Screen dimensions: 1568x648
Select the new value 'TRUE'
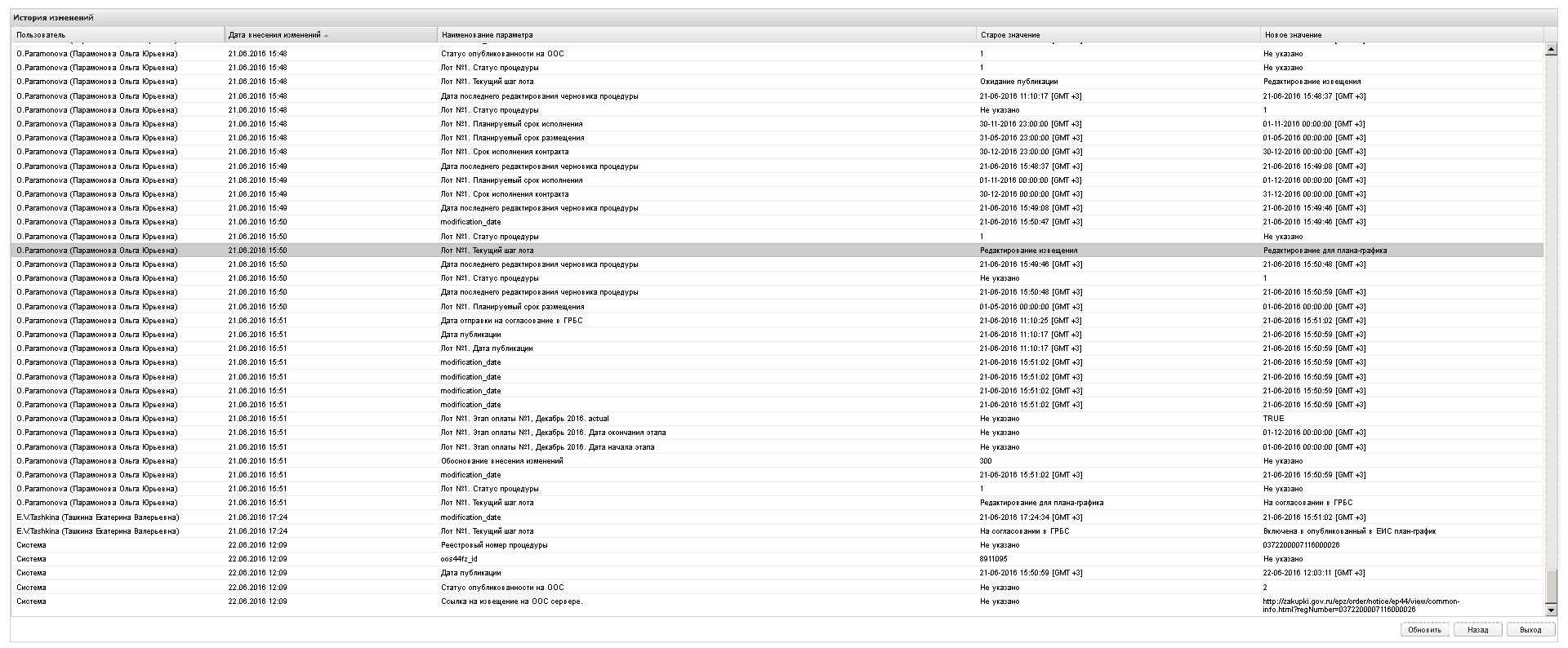[x=1273, y=419]
